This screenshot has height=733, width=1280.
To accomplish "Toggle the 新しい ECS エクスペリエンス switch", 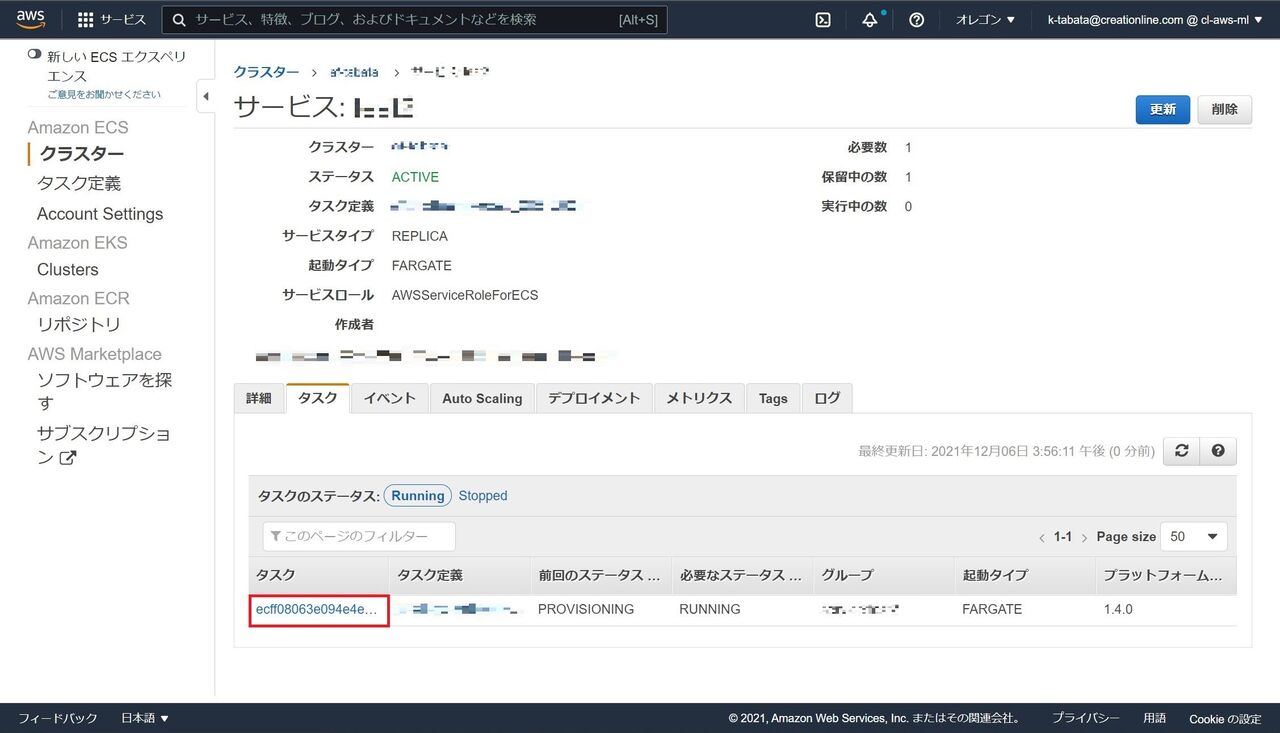I will 34,55.
